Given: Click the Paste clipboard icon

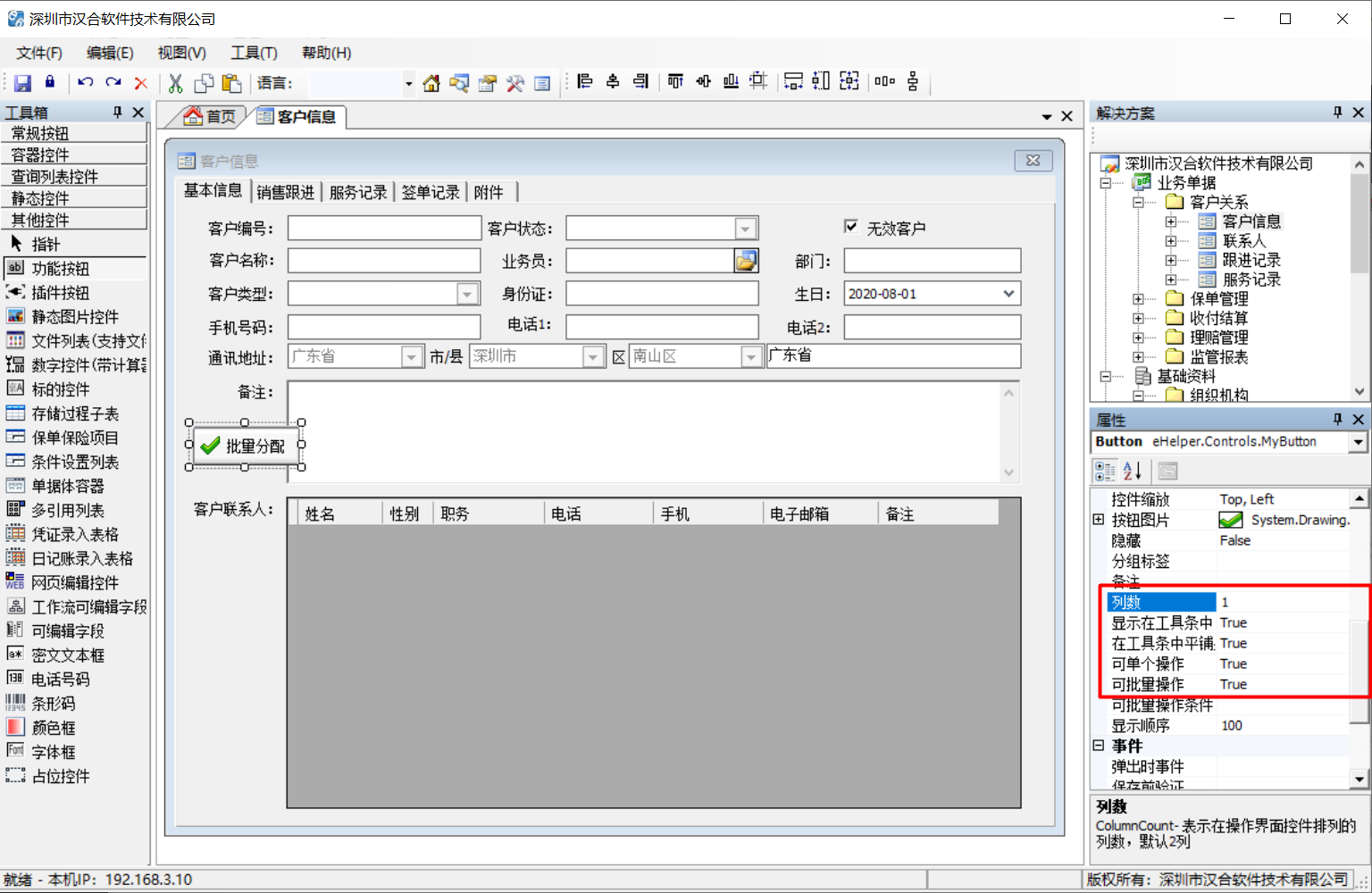Looking at the screenshot, I should pyautogui.click(x=231, y=83).
